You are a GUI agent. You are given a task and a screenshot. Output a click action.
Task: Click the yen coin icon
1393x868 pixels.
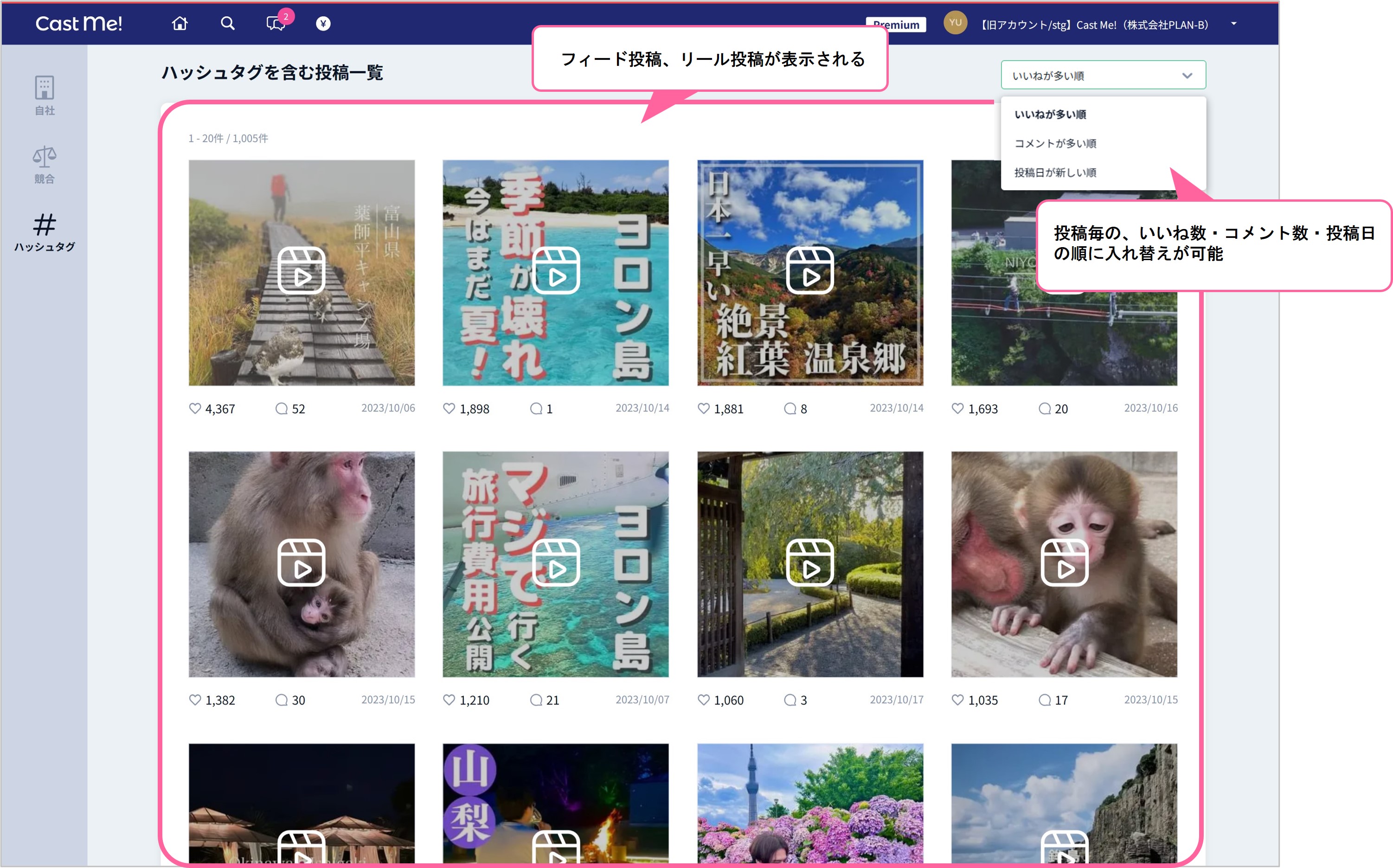323,24
